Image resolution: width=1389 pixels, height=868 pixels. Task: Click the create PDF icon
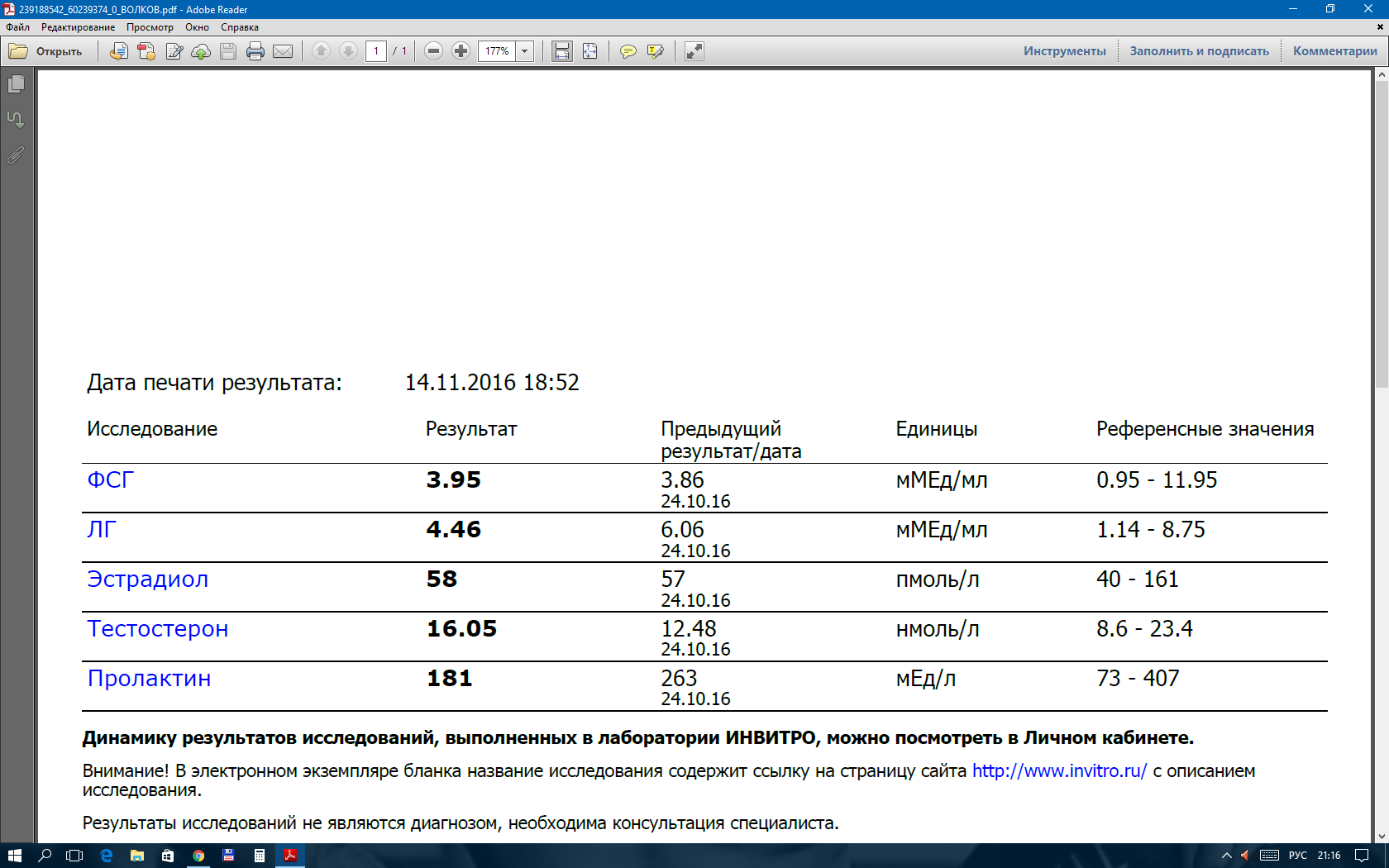pos(146,51)
